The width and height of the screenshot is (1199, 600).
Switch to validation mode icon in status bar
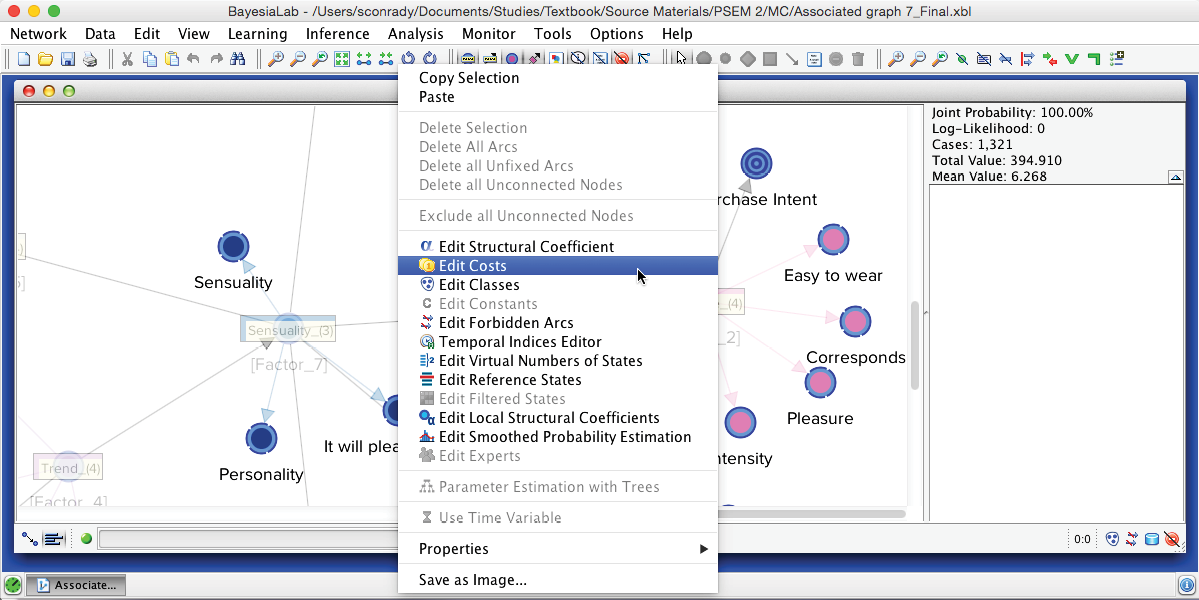pos(53,540)
